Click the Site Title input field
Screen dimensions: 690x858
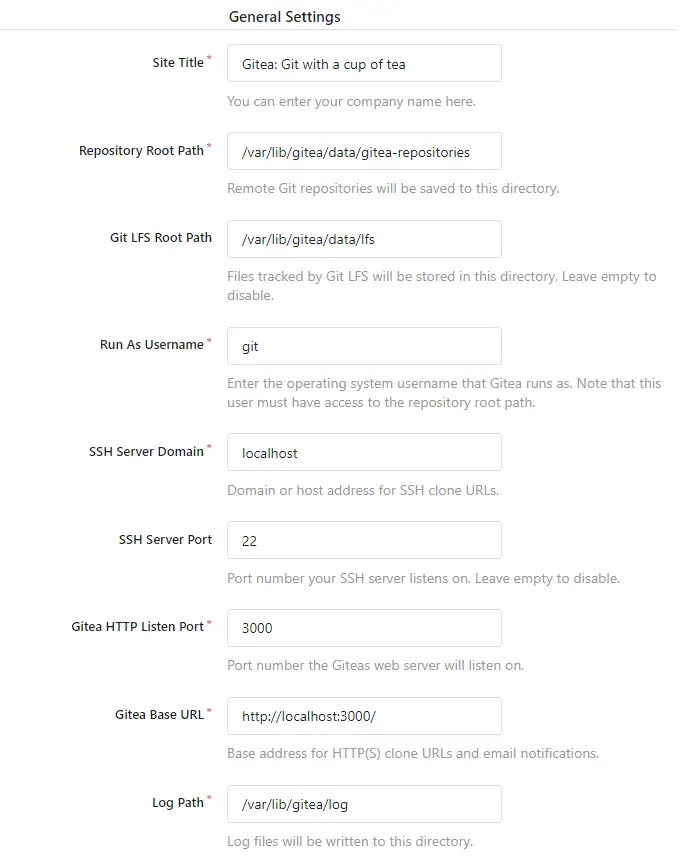364,62
